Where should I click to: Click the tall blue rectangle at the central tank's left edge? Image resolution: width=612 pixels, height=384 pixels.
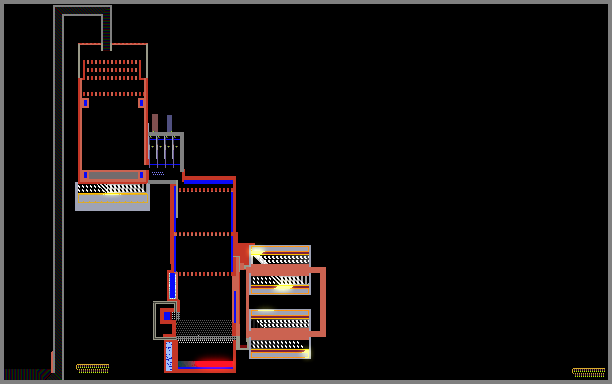point(172,286)
